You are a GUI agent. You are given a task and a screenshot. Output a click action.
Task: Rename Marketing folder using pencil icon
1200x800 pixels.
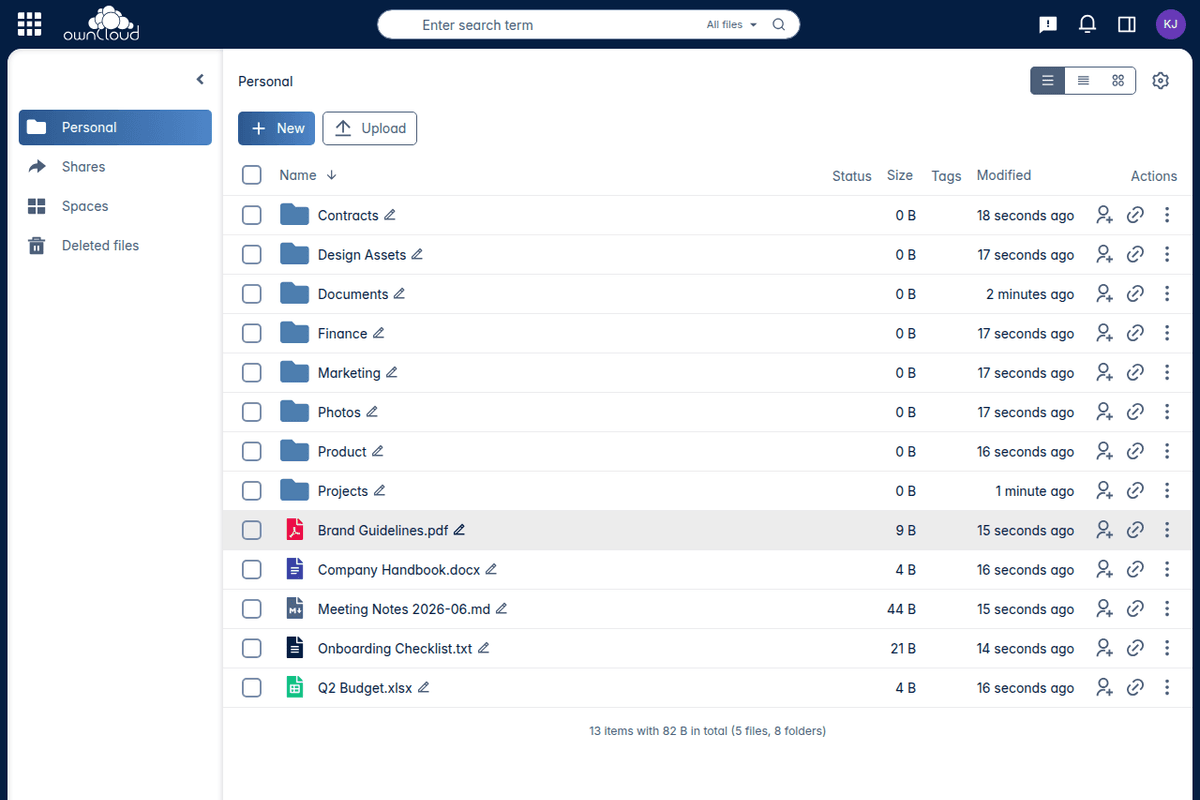(x=391, y=373)
